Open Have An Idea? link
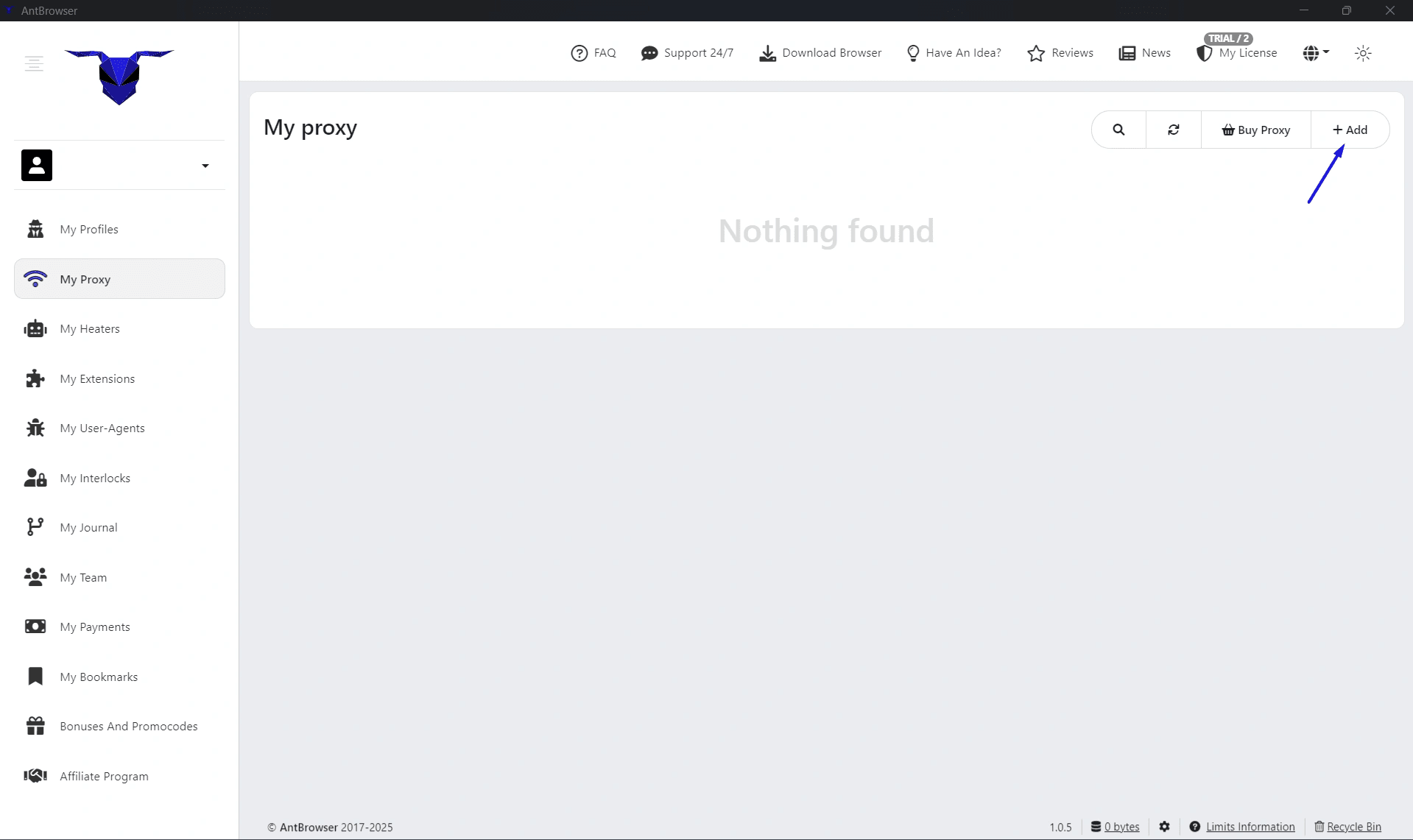The image size is (1413, 840). click(954, 53)
